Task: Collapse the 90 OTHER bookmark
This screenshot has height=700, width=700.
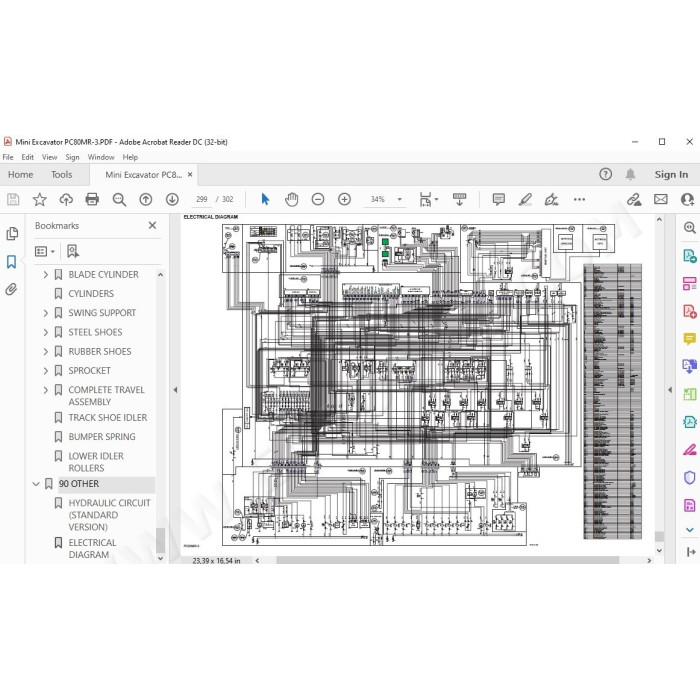Action: 36,484
